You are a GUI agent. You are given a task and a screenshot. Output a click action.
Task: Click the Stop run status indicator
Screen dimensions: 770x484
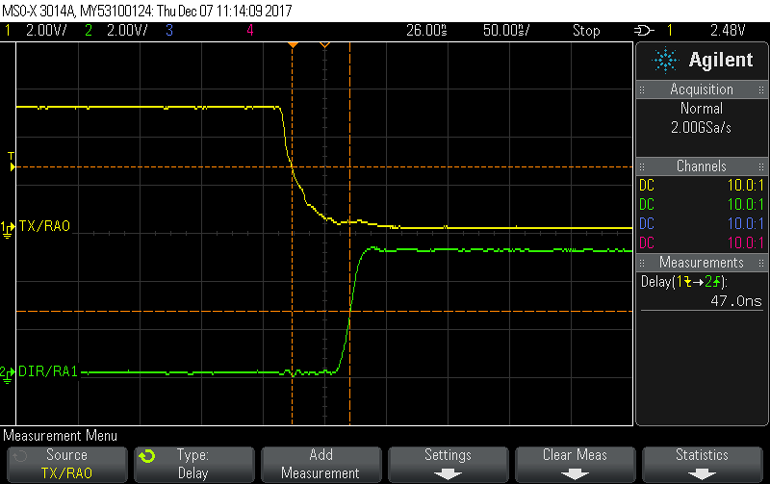click(x=586, y=31)
